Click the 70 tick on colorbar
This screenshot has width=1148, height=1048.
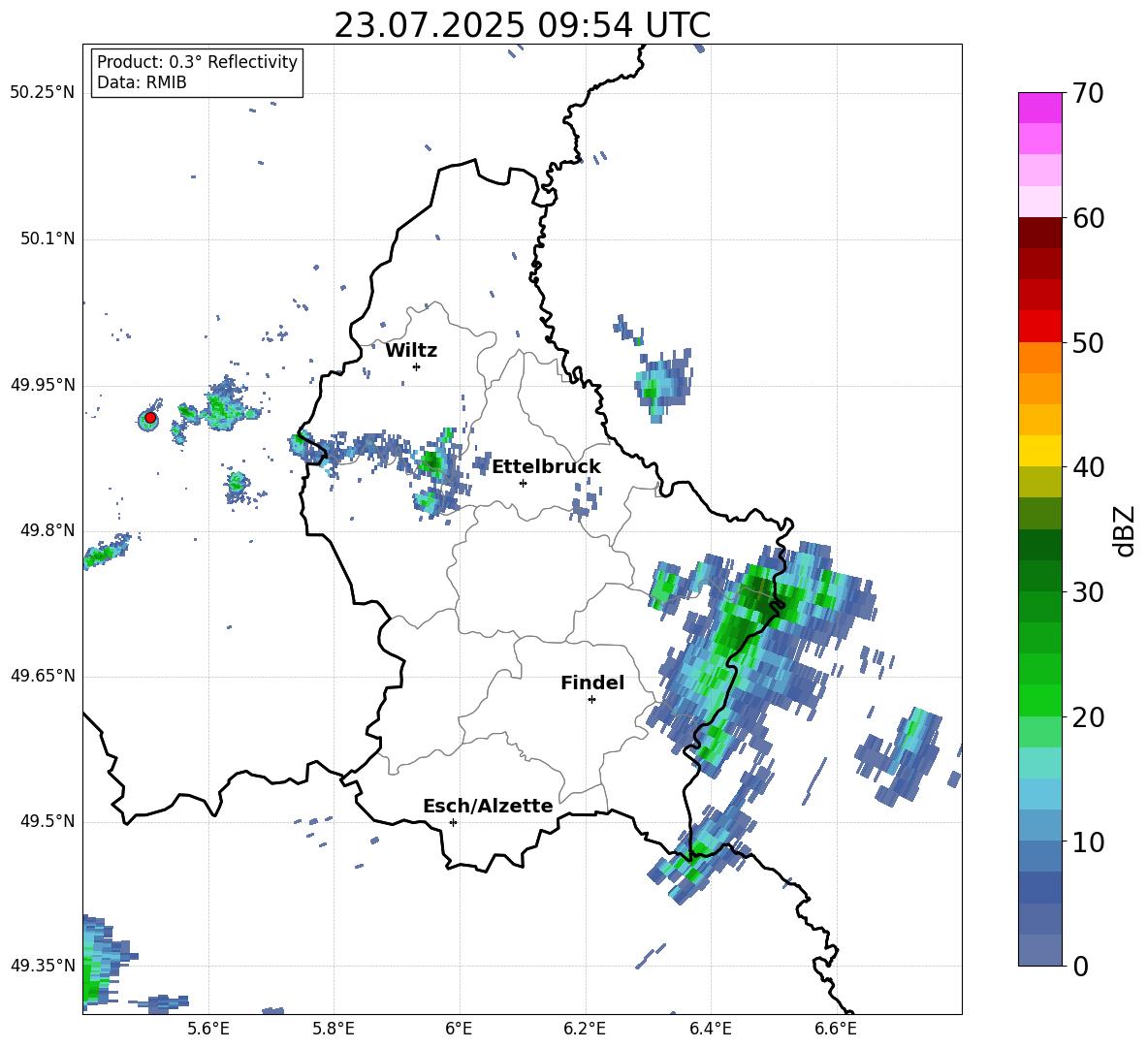(1088, 93)
